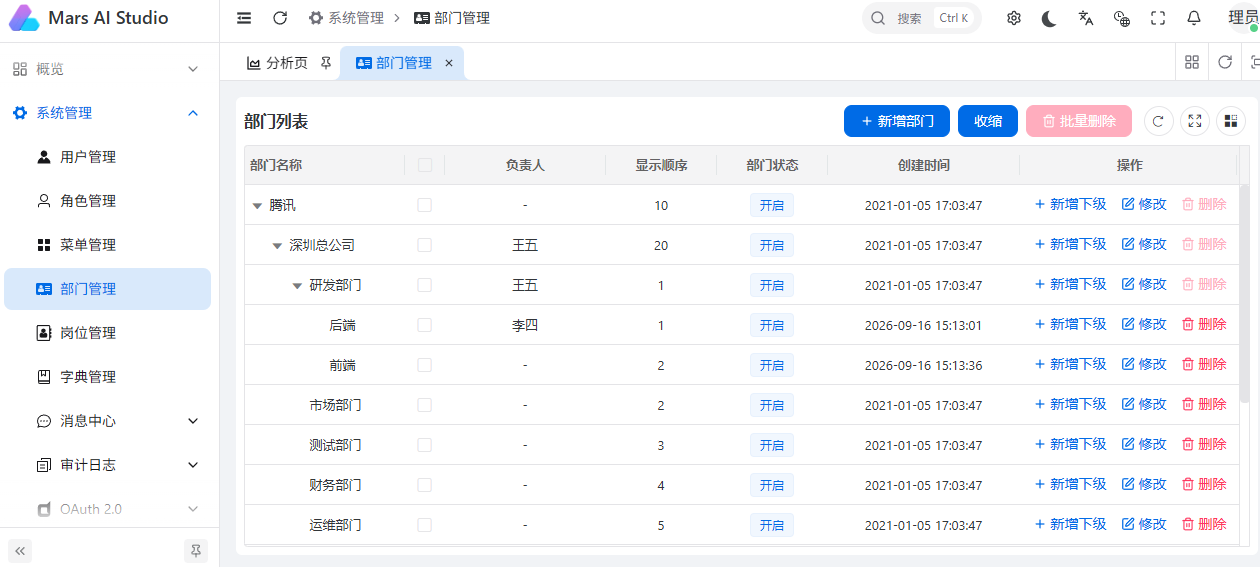Viewport: 1260px width, 567px height.
Task: Open 角色管理 in sidebar
Action: (107, 201)
